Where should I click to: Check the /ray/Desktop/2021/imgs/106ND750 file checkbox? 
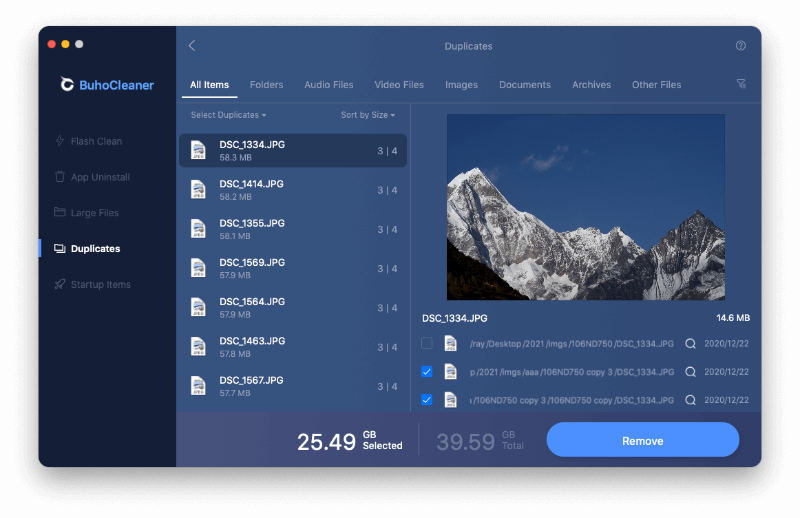tap(427, 343)
